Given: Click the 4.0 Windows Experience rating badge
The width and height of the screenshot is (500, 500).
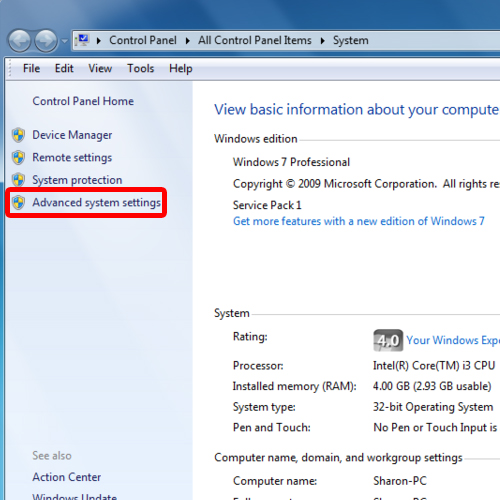Looking at the screenshot, I should (x=388, y=340).
